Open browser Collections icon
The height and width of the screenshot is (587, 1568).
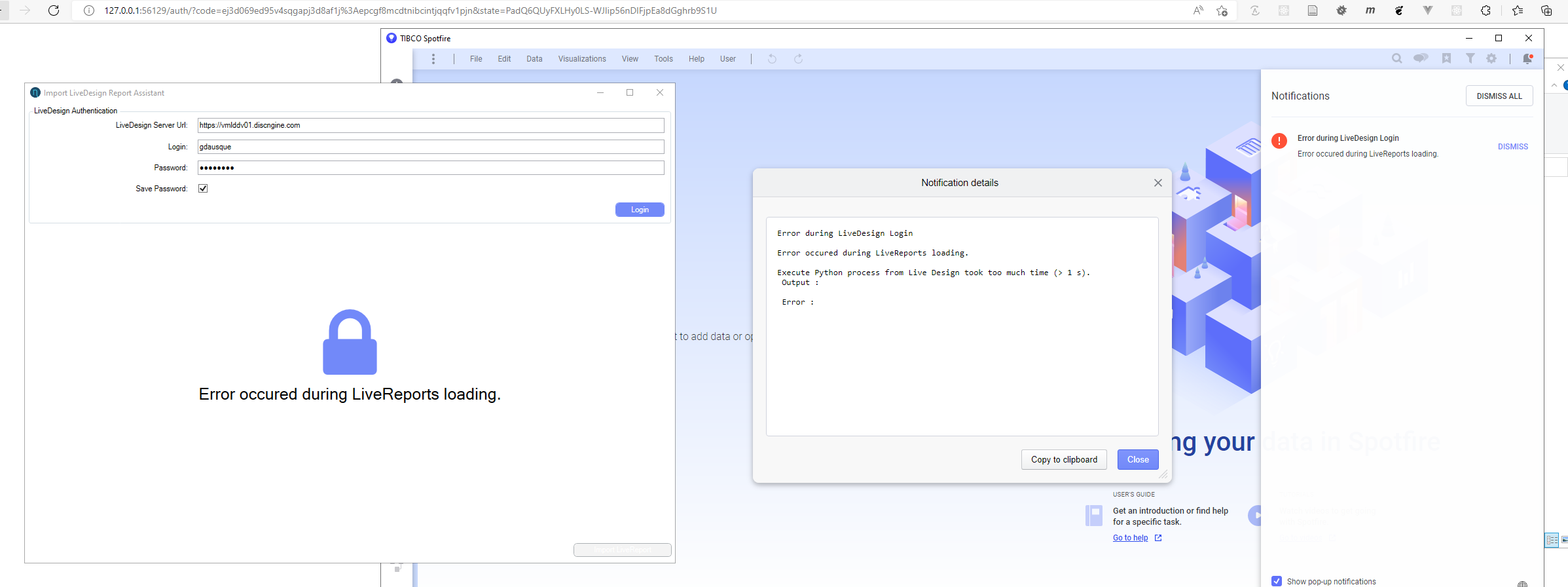1546,10
